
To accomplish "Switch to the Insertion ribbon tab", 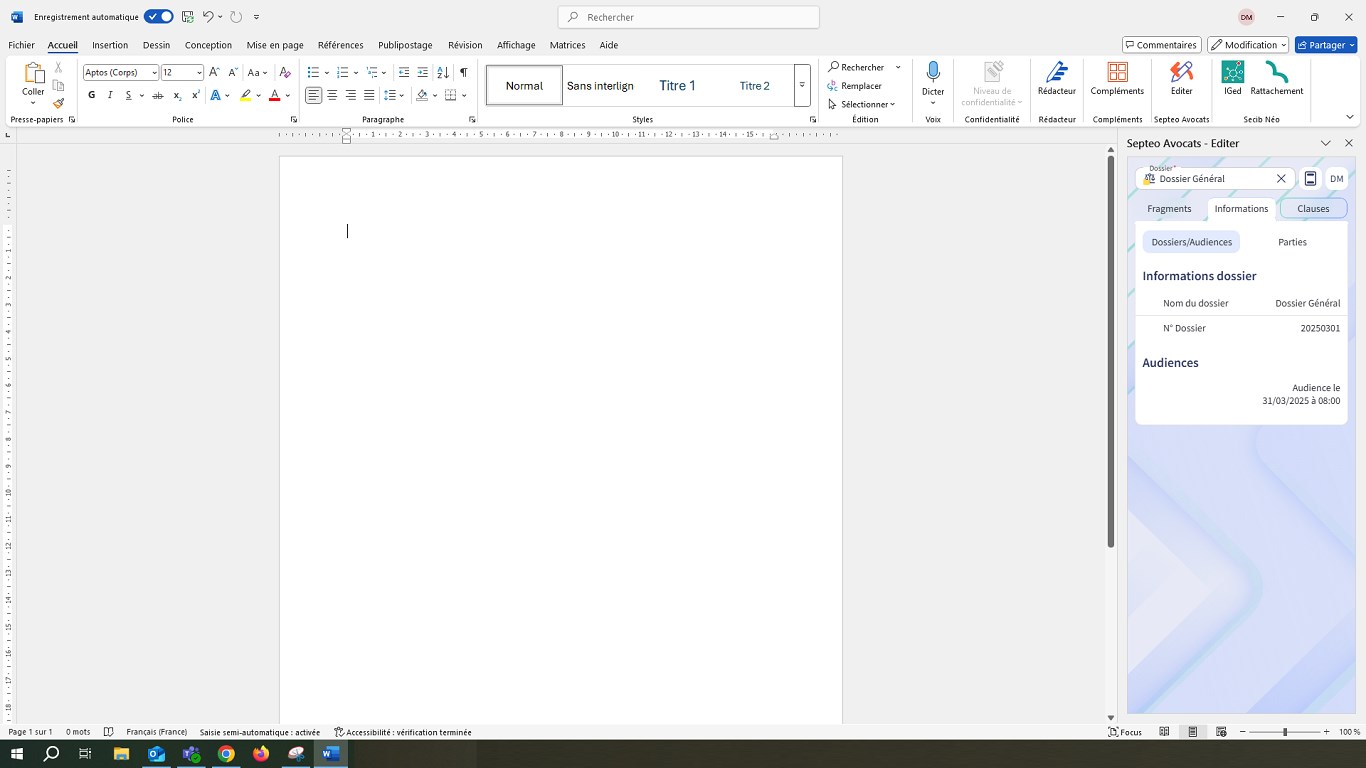I will (110, 45).
